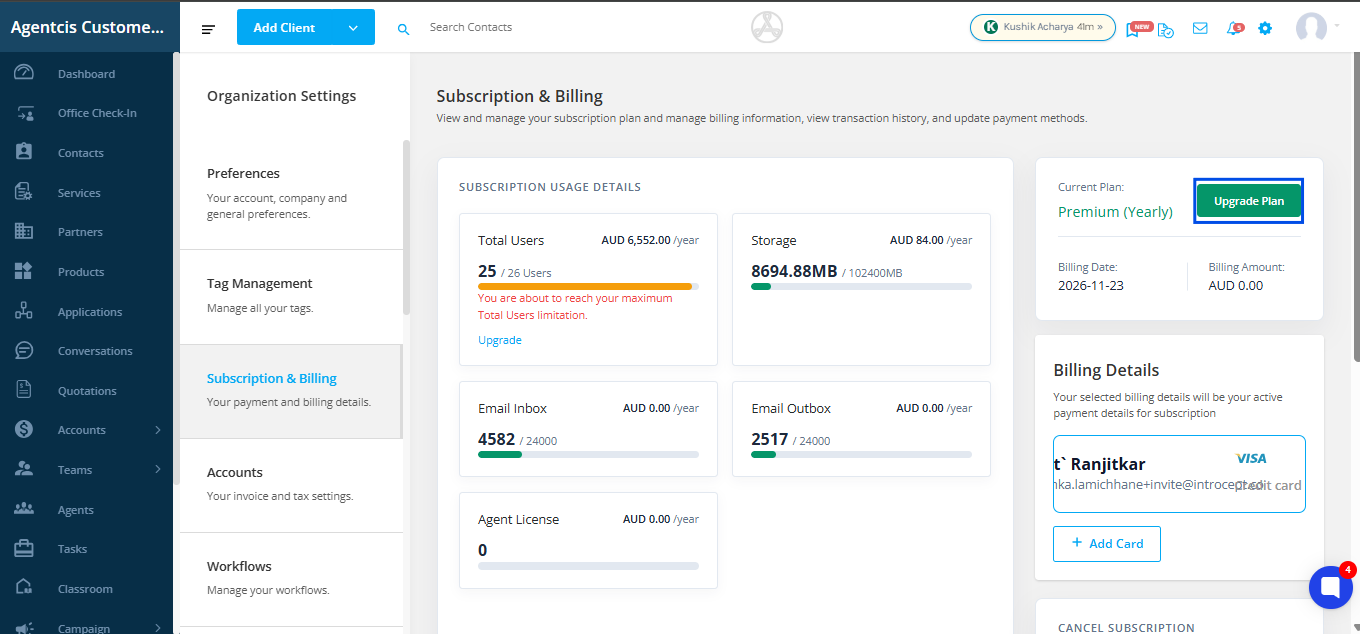Click the Upgrade link under Total Users
The image size is (1360, 634).
pos(500,340)
